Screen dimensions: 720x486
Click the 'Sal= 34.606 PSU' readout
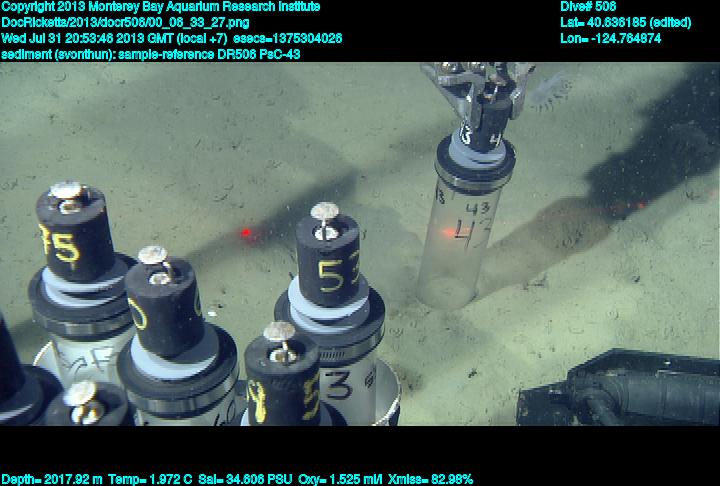coord(245,480)
